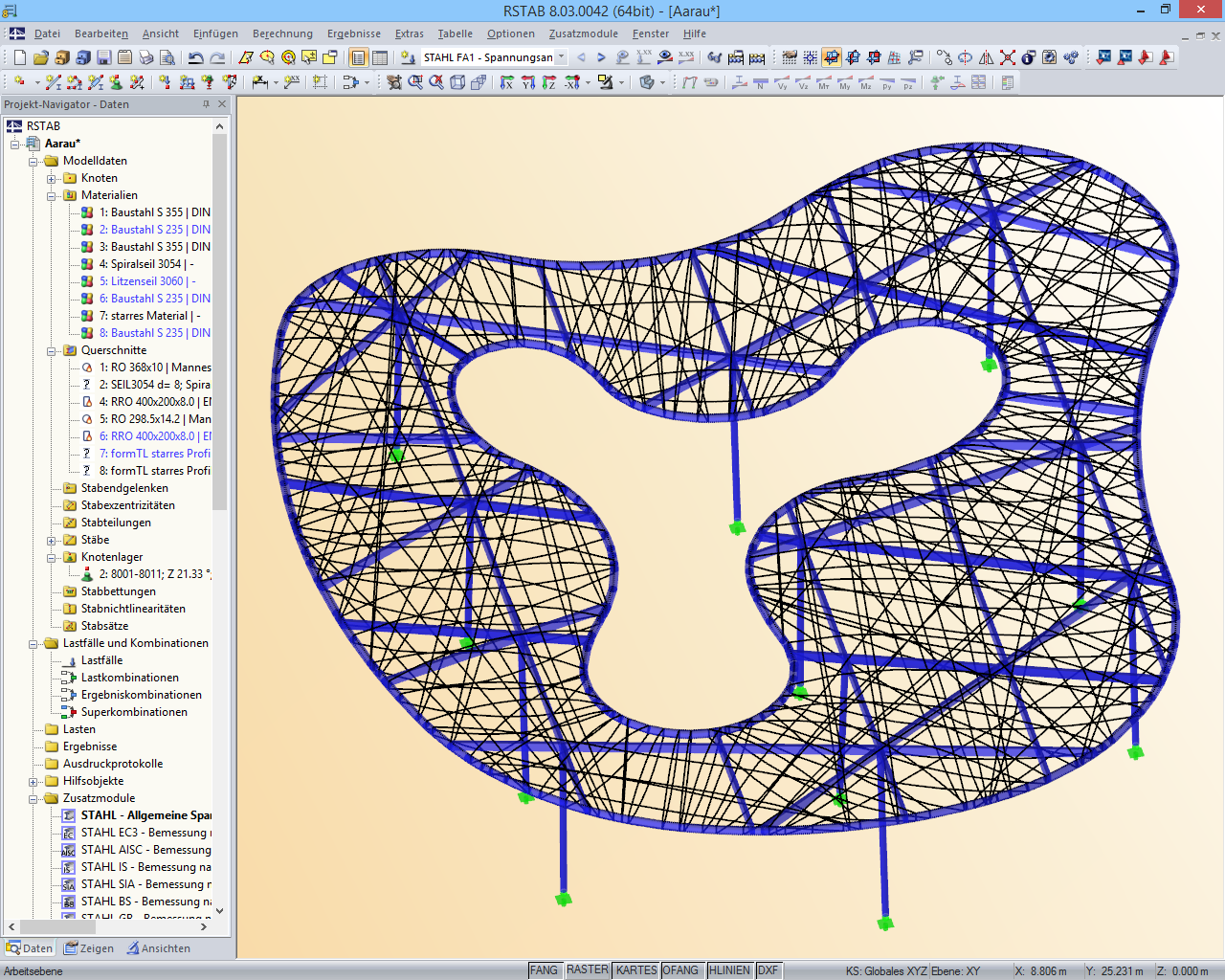Toggle FANG snap mode in status bar
Screen dimensions: 1225x980
[x=544, y=969]
